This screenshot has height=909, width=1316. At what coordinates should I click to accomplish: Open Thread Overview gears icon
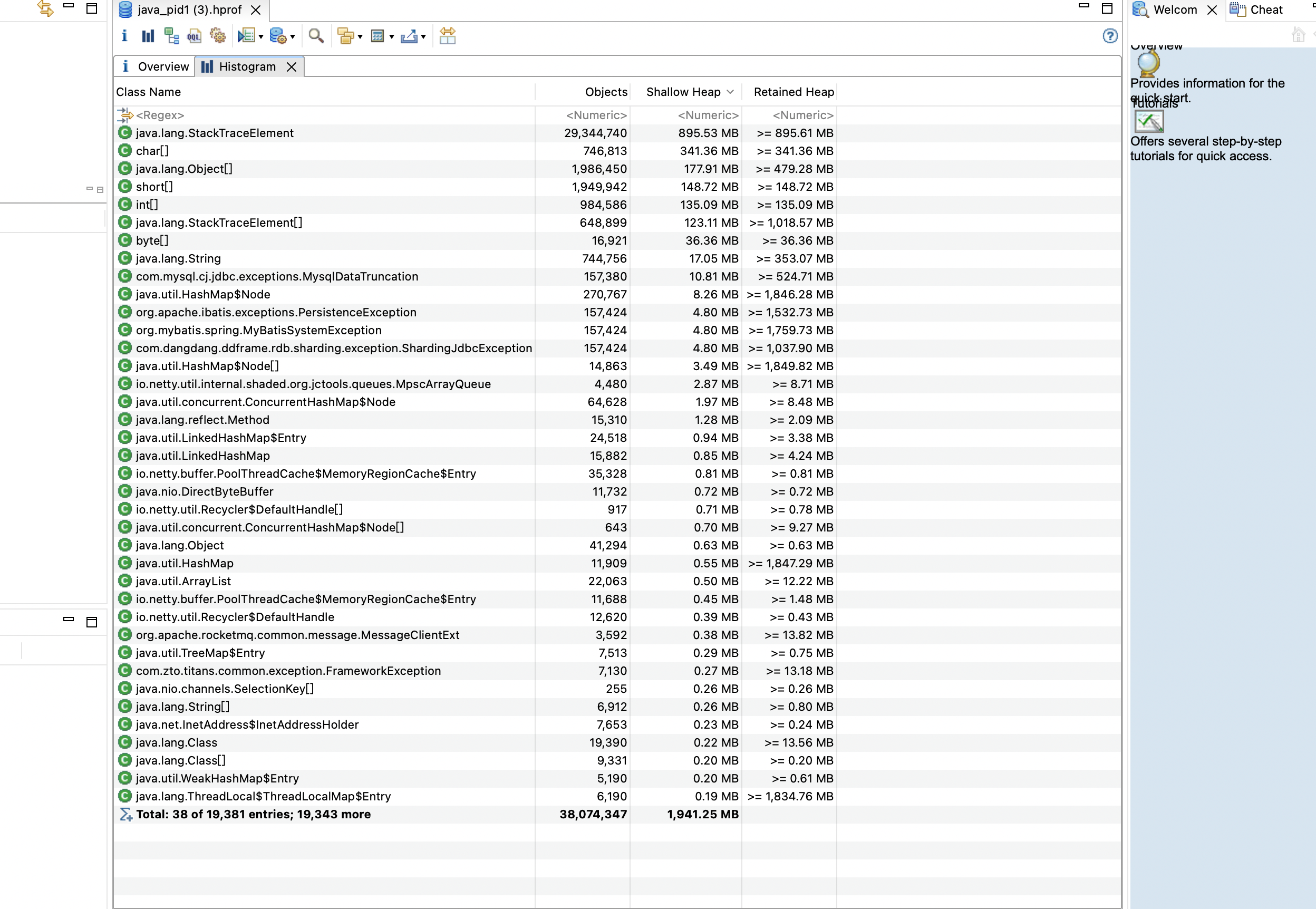click(x=218, y=36)
